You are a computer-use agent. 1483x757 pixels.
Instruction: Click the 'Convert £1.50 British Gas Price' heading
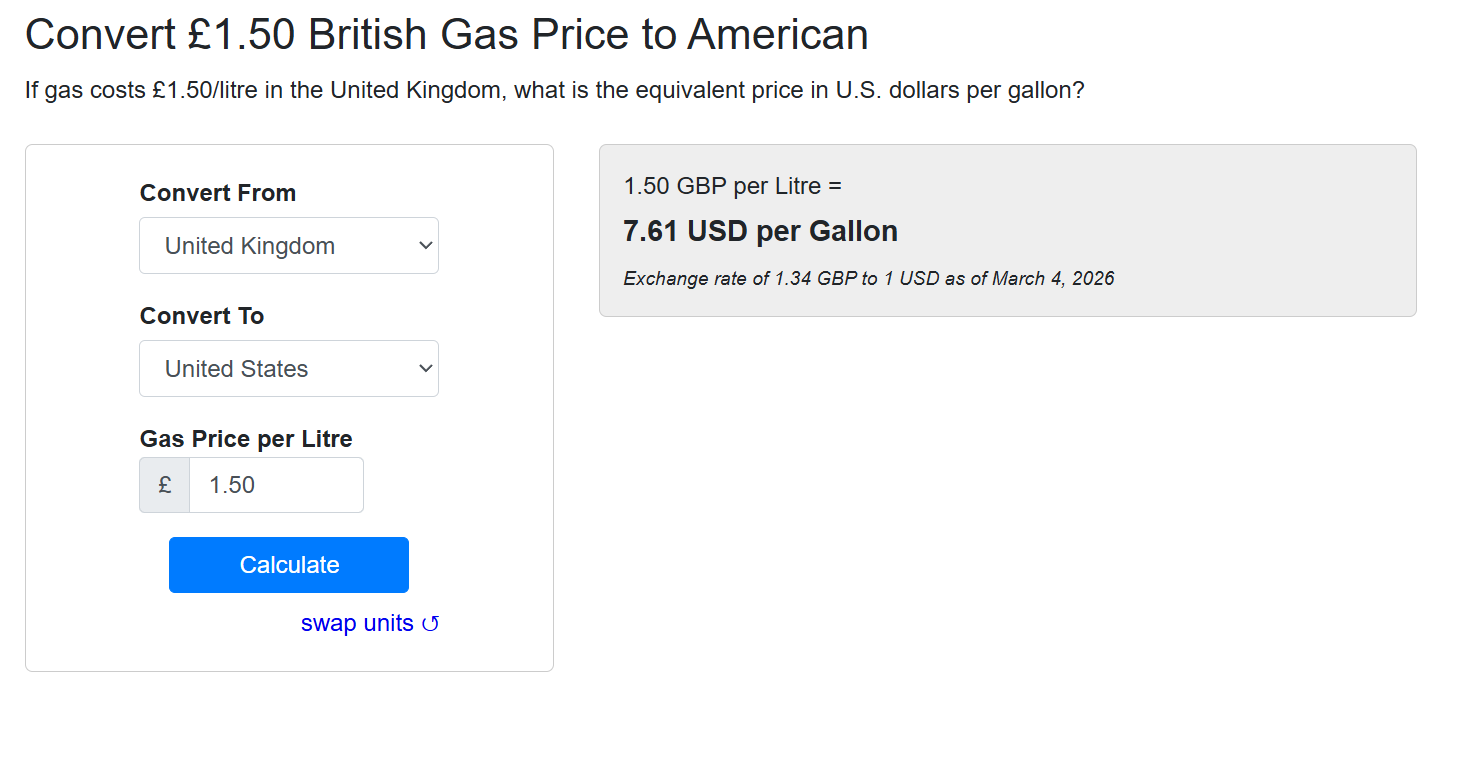[x=446, y=35]
